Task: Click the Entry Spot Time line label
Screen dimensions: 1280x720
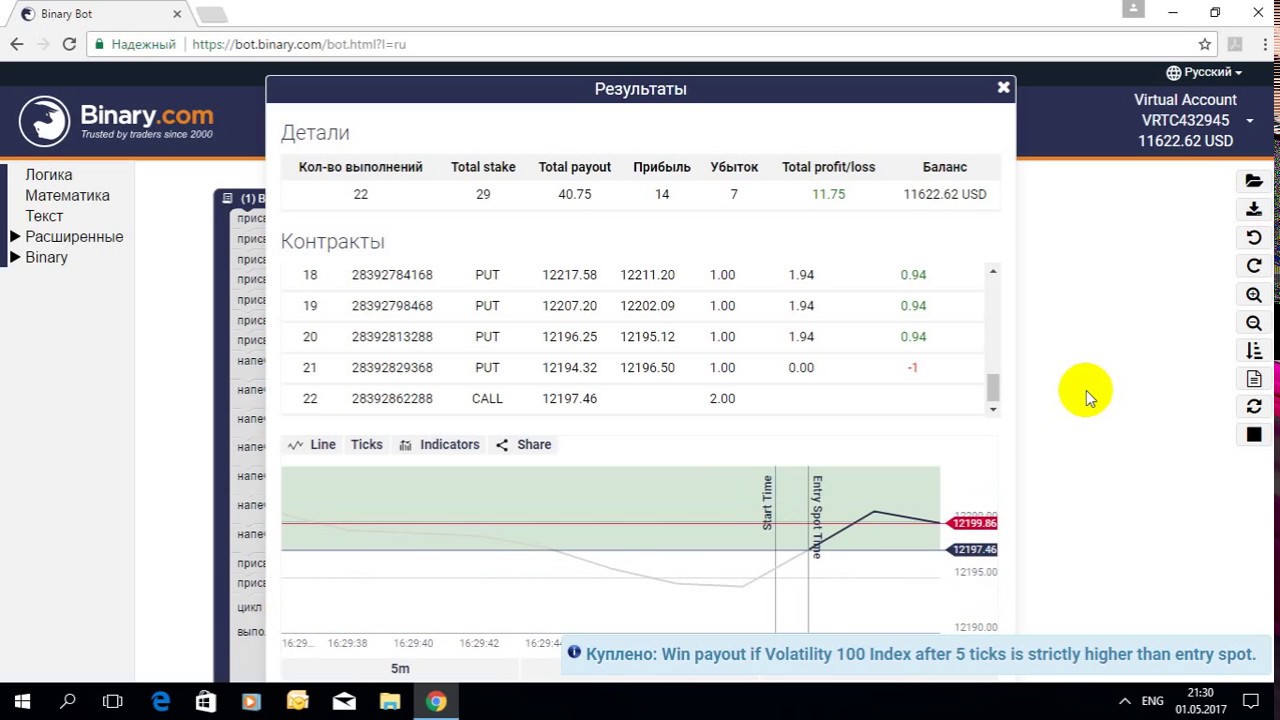Action: coord(817,517)
